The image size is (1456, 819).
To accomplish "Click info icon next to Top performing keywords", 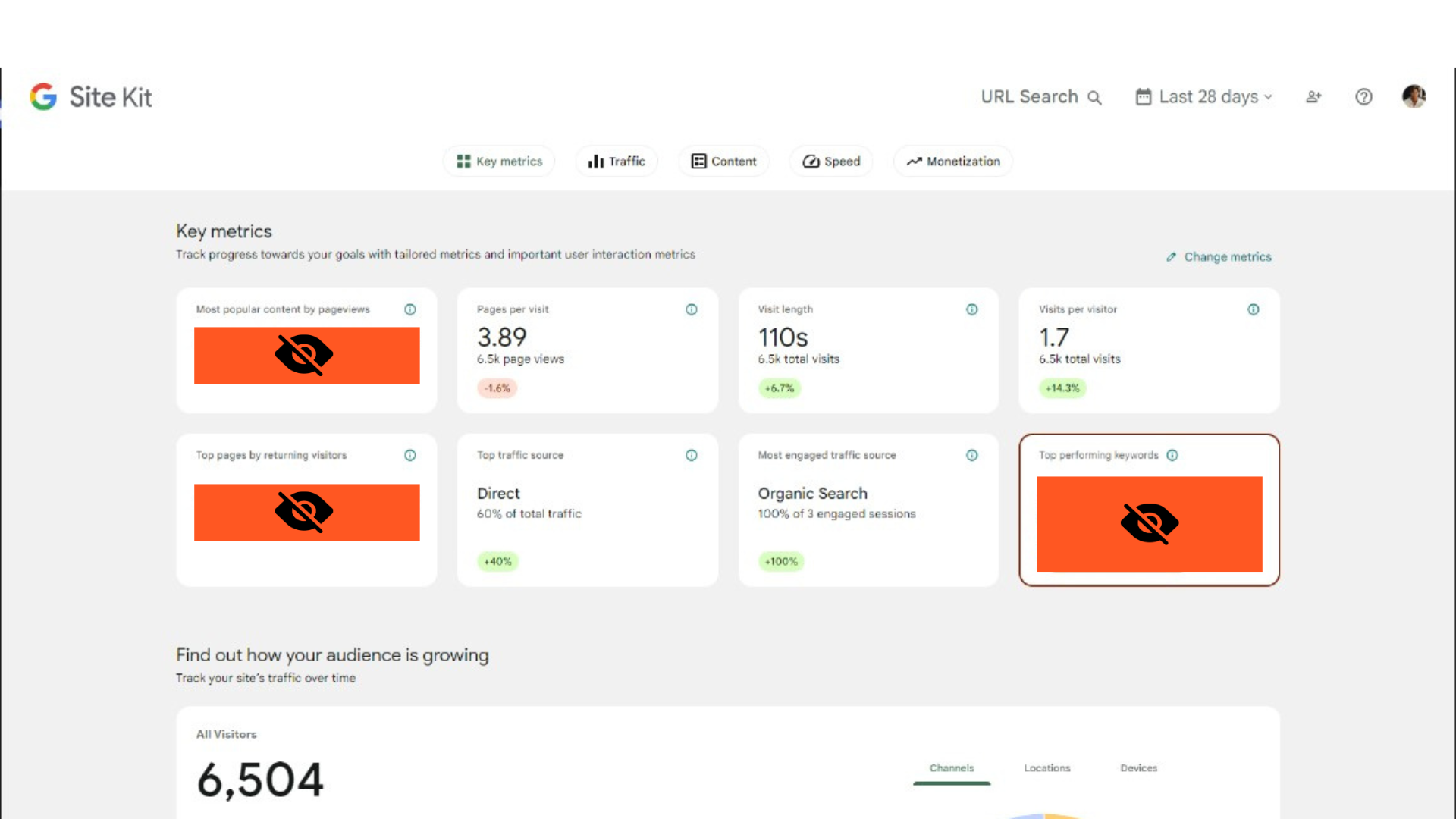I will [x=1172, y=455].
